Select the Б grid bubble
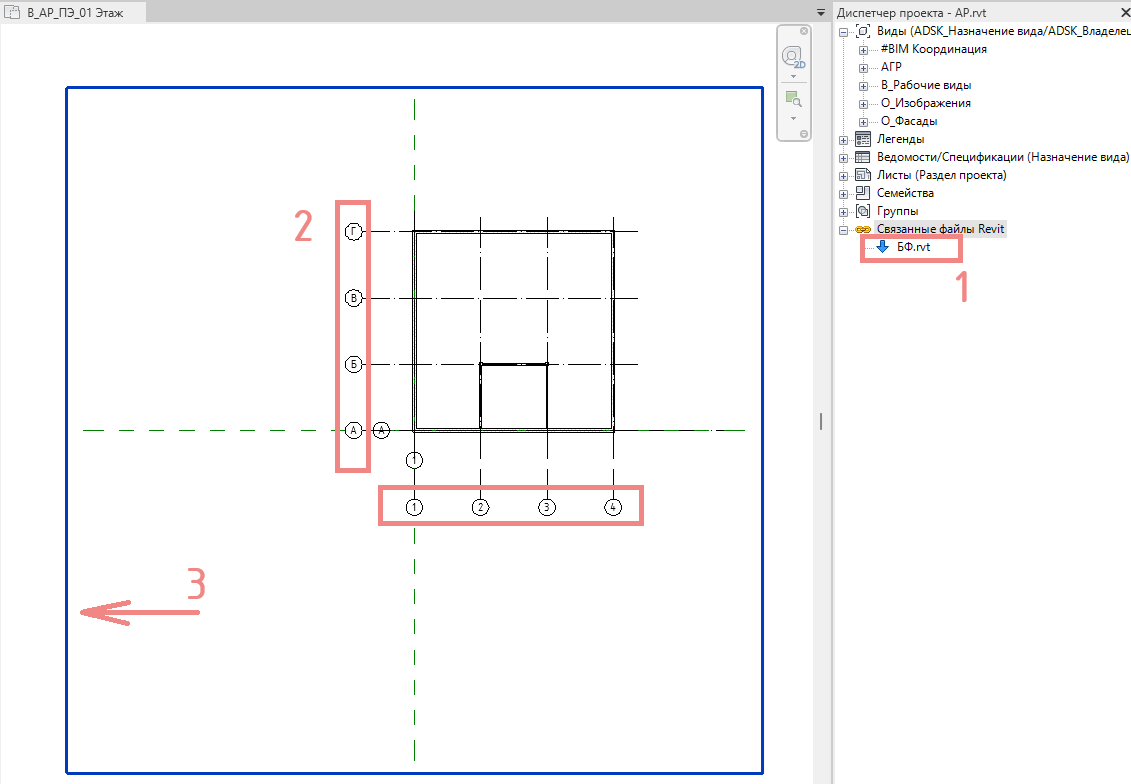 click(353, 364)
